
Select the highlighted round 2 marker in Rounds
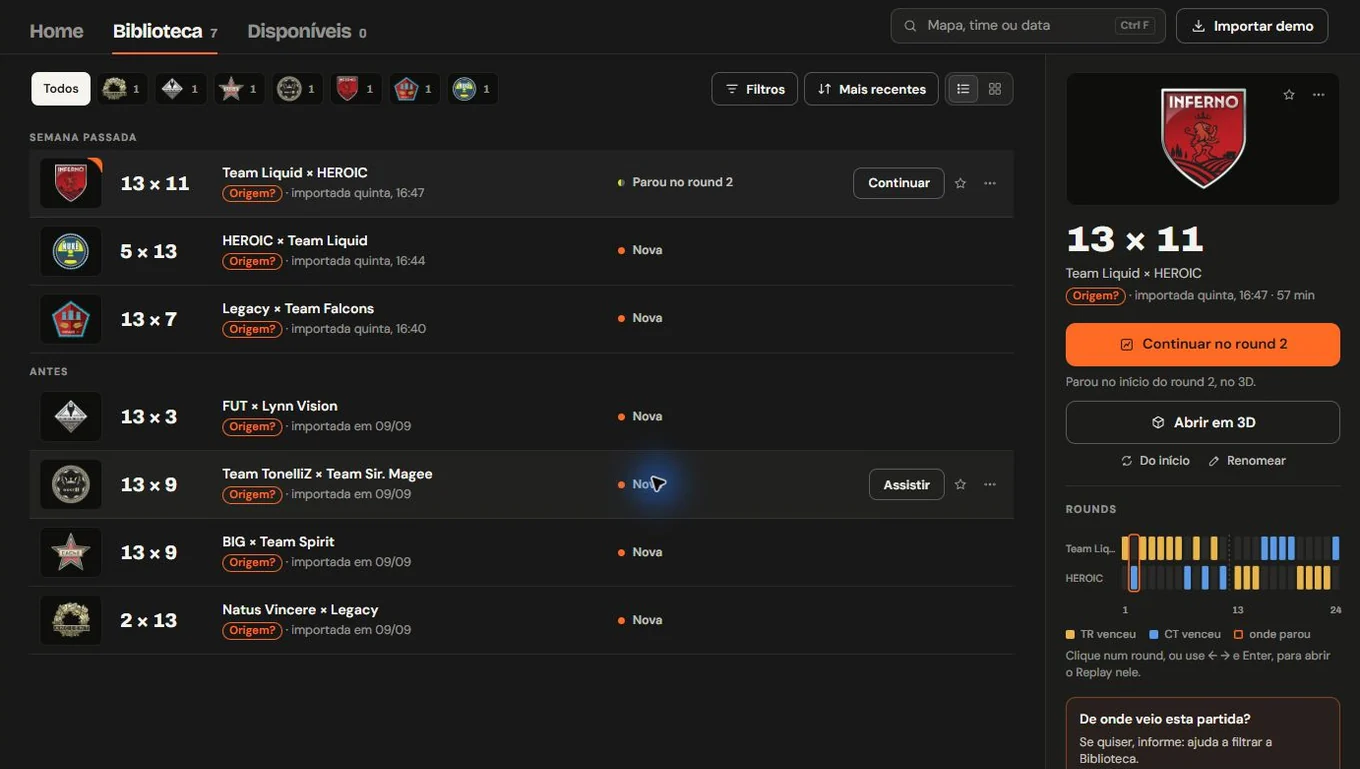coord(1134,563)
